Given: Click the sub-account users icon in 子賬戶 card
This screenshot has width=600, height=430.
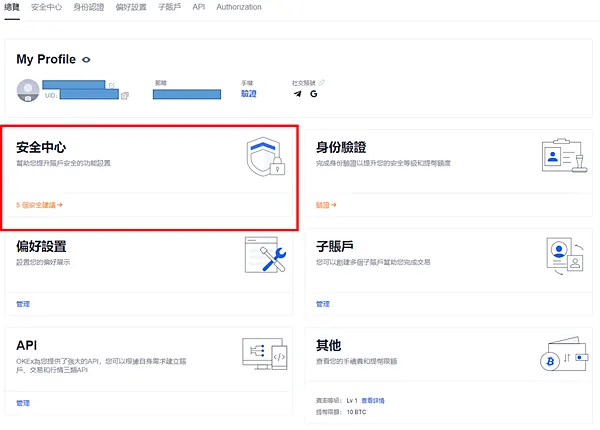Looking at the screenshot, I should (x=565, y=256).
